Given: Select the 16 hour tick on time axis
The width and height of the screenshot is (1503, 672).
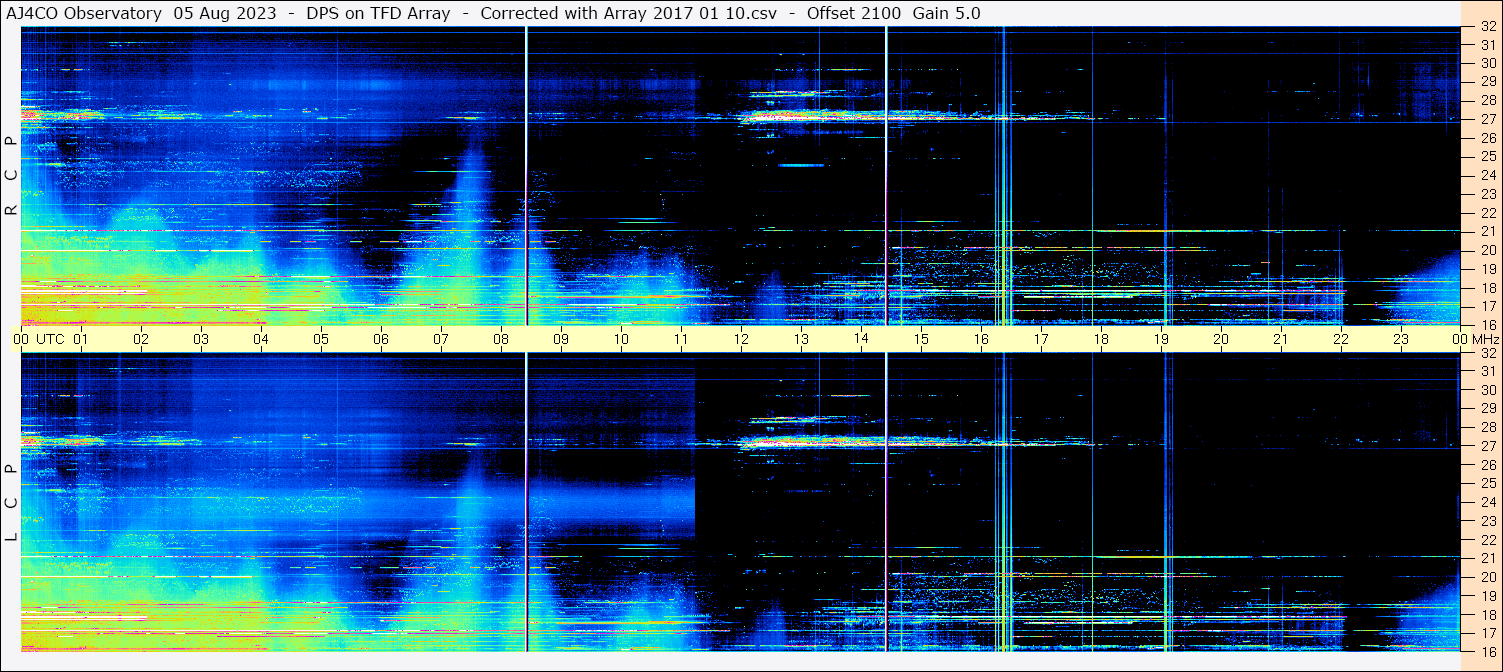Looking at the screenshot, I should click(981, 339).
